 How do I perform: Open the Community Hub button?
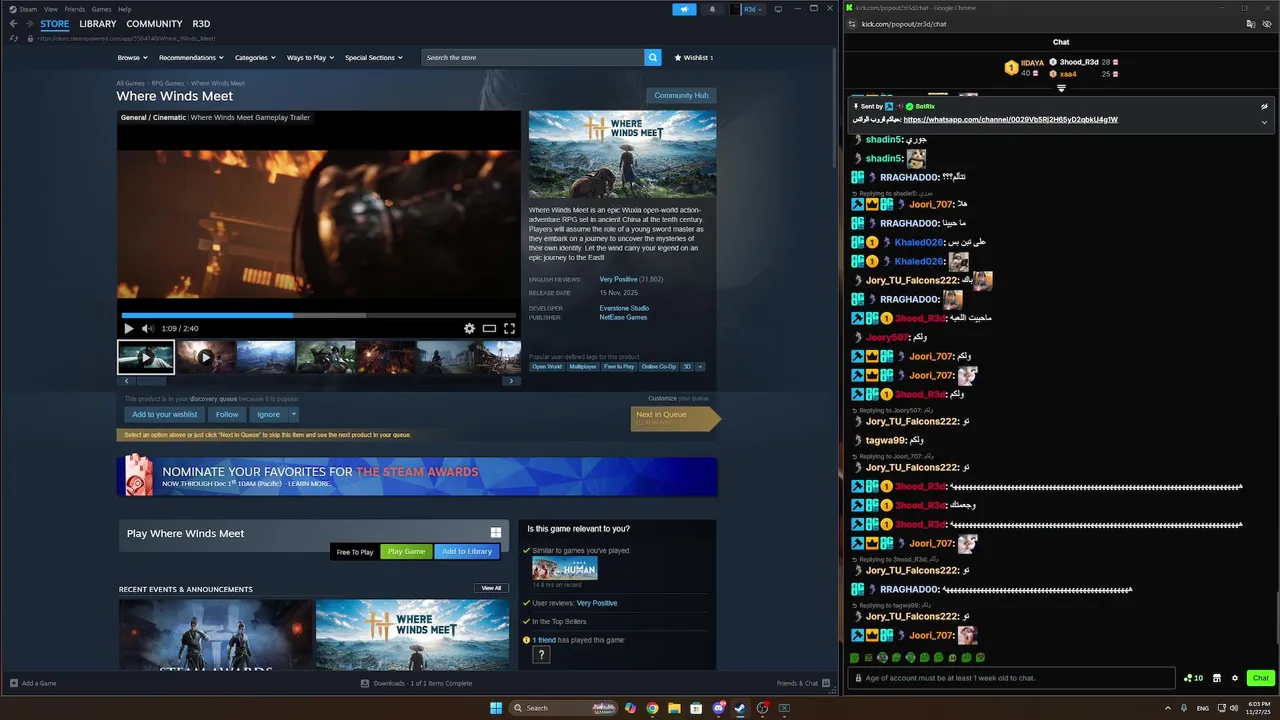click(x=681, y=95)
